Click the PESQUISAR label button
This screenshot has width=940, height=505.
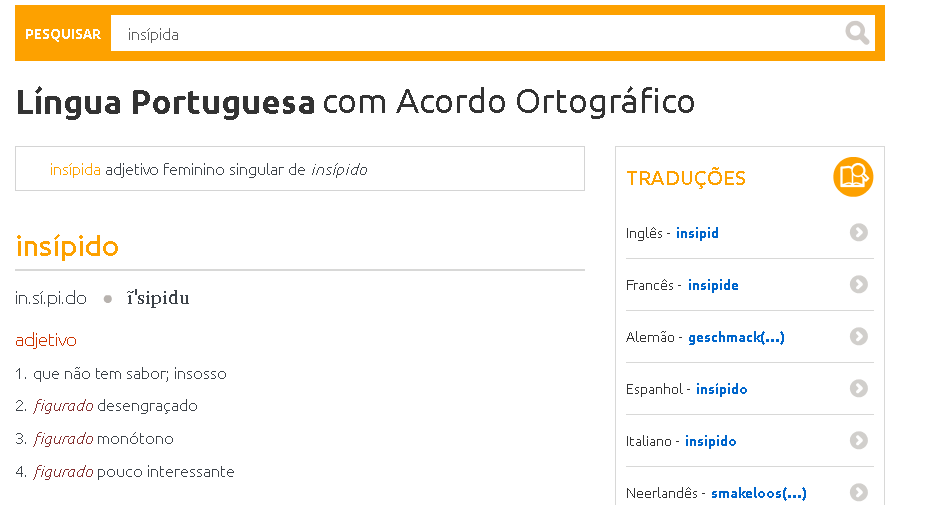(63, 34)
